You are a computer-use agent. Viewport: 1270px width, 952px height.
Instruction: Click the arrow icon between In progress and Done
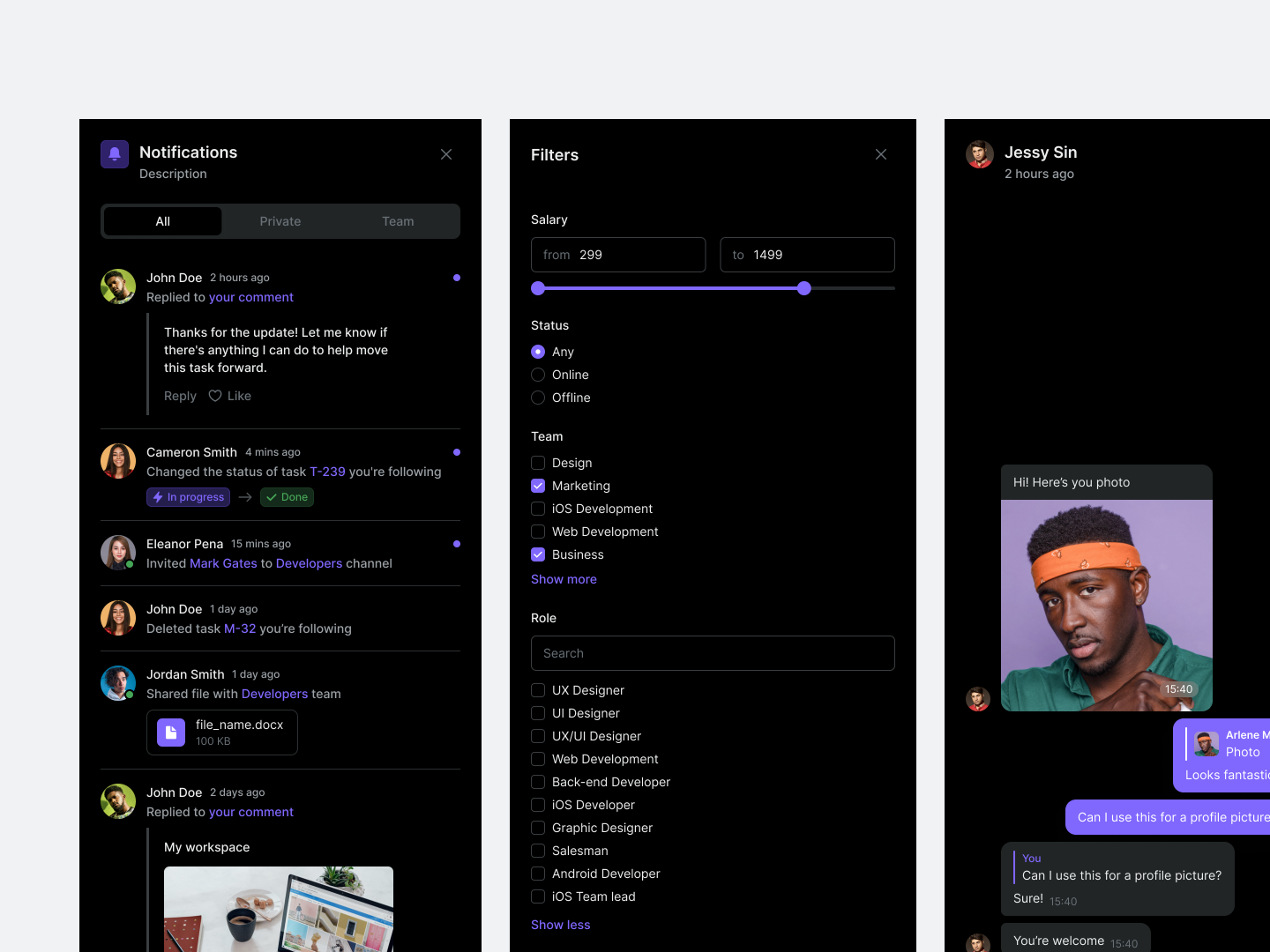(244, 496)
